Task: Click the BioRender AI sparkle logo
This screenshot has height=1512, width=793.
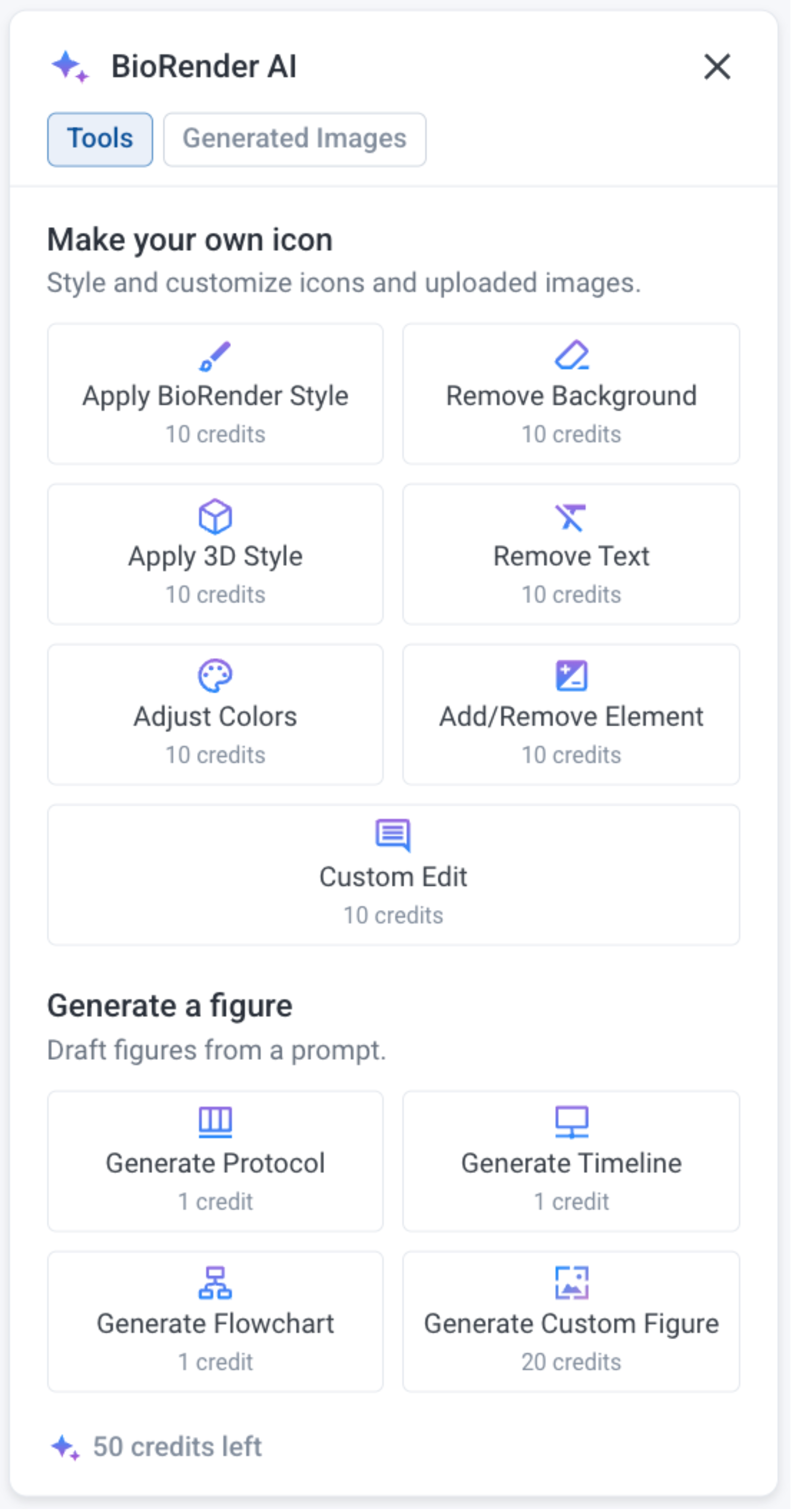Action: 70,66
